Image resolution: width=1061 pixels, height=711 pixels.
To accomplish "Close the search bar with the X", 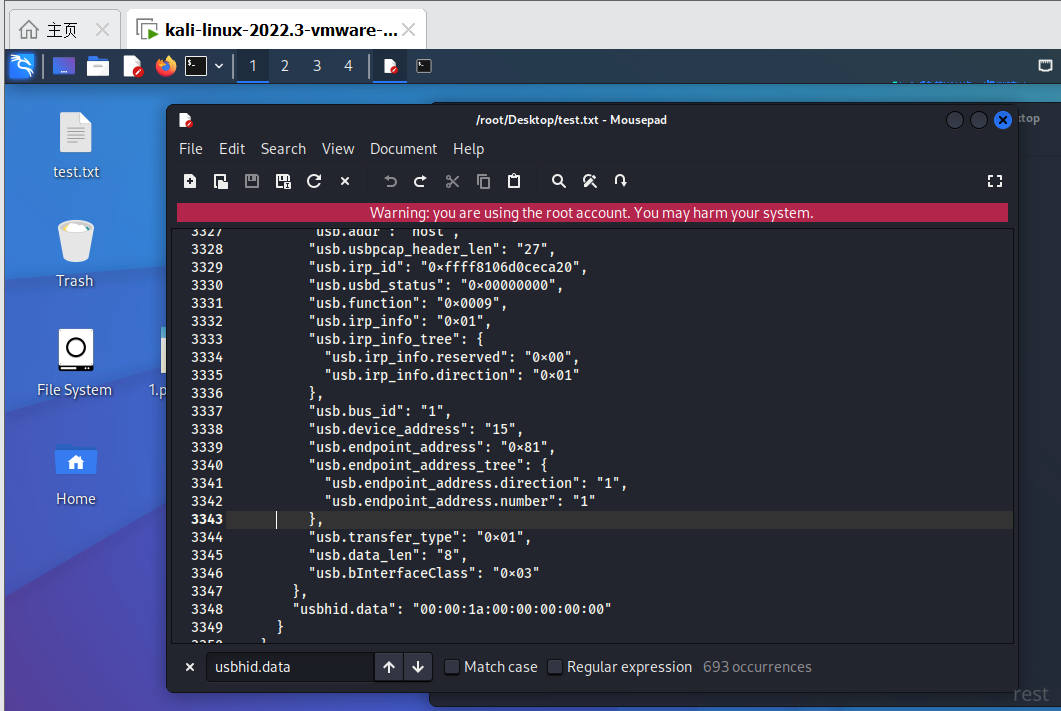I will 190,667.
